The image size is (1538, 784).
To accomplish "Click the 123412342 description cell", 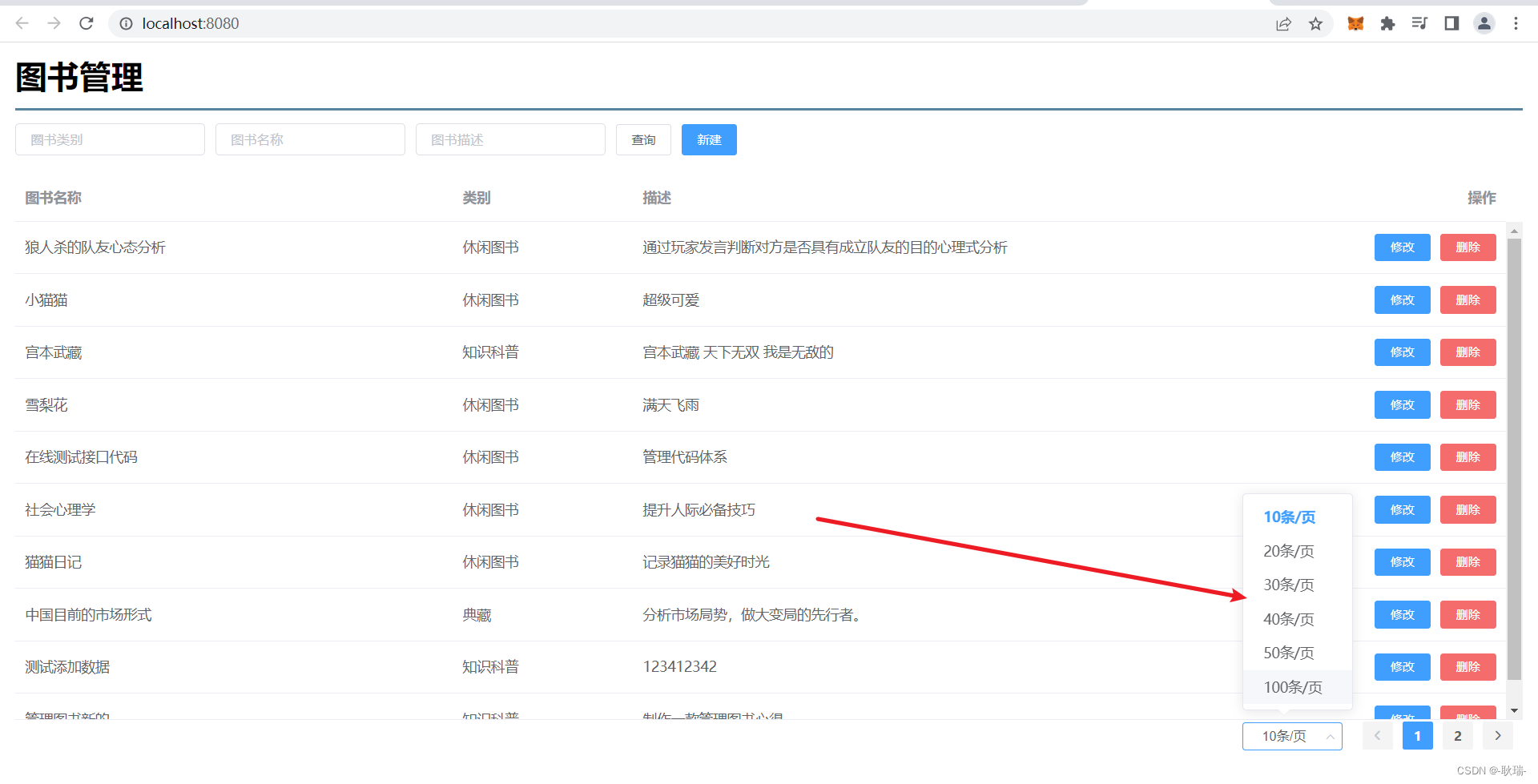I will 679,667.
